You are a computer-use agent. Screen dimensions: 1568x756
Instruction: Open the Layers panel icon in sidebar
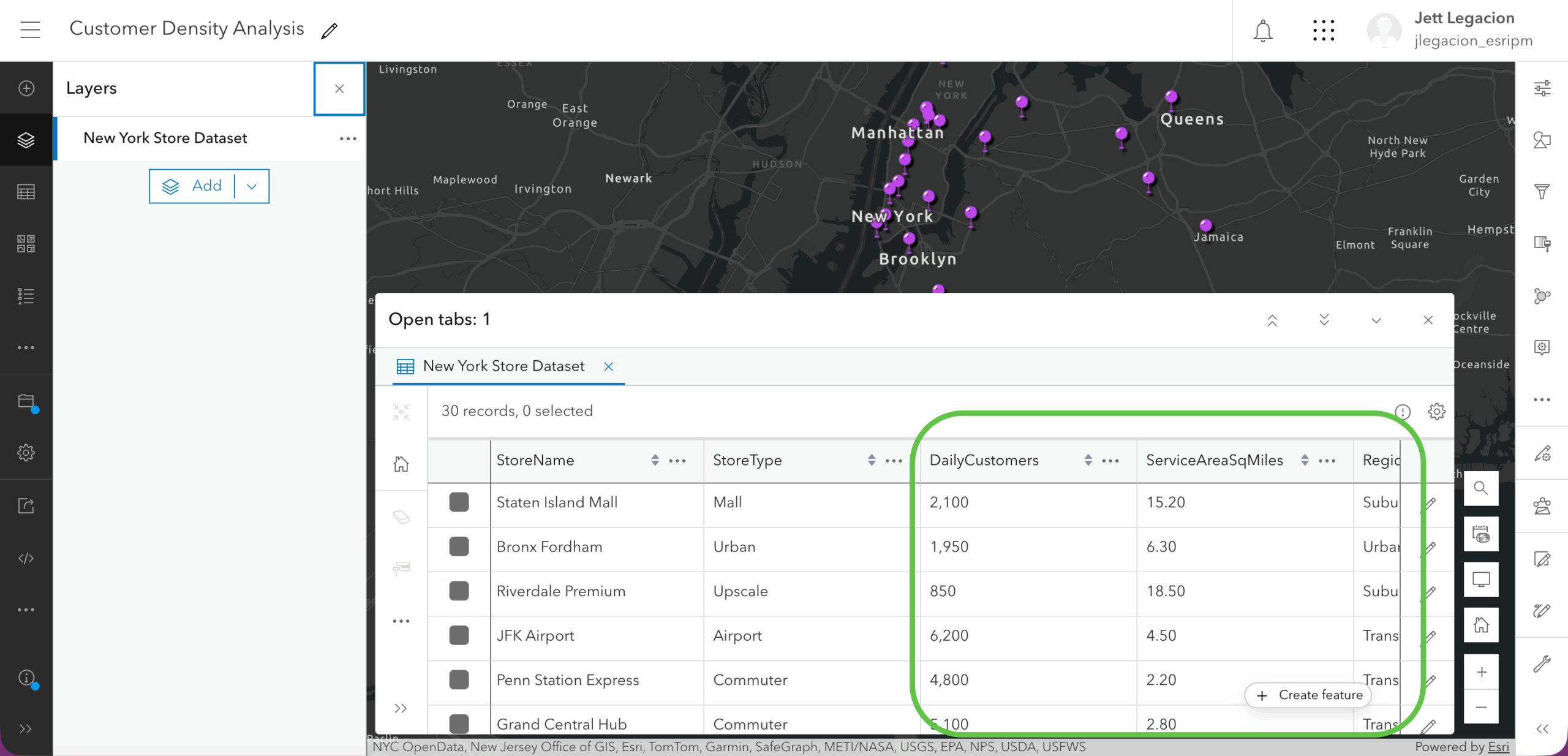(x=26, y=140)
